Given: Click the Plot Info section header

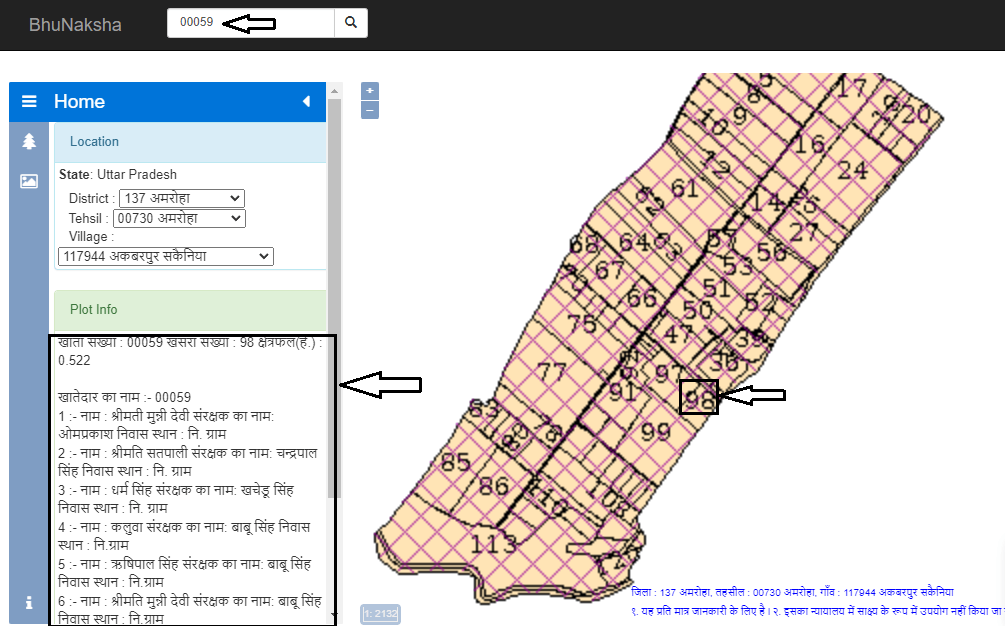Looking at the screenshot, I should pyautogui.click(x=190, y=310).
